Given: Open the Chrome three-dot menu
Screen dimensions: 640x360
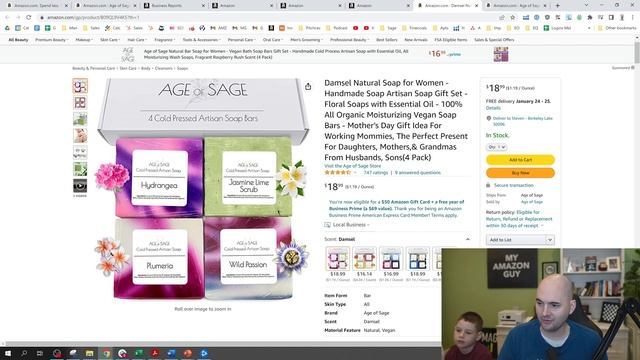Looking at the screenshot, I should (633, 18).
